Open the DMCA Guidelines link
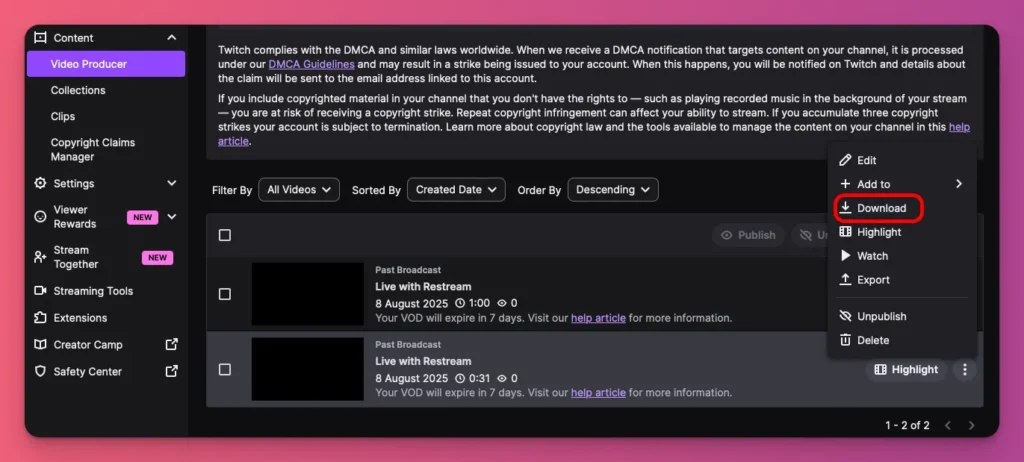The width and height of the screenshot is (1024, 462). tap(312, 64)
